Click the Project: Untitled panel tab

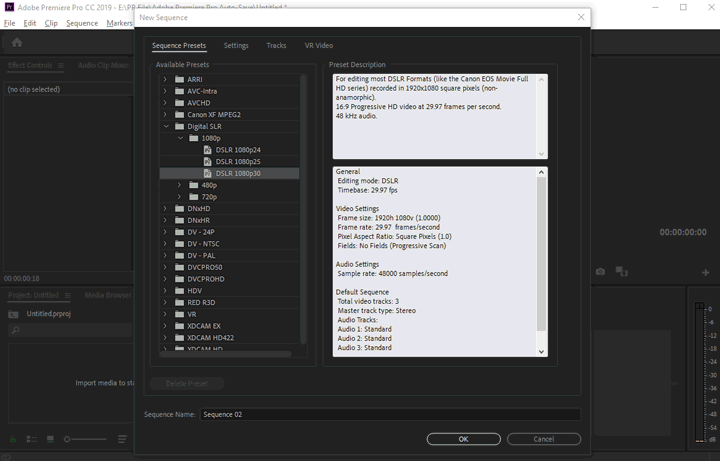click(x=34, y=295)
